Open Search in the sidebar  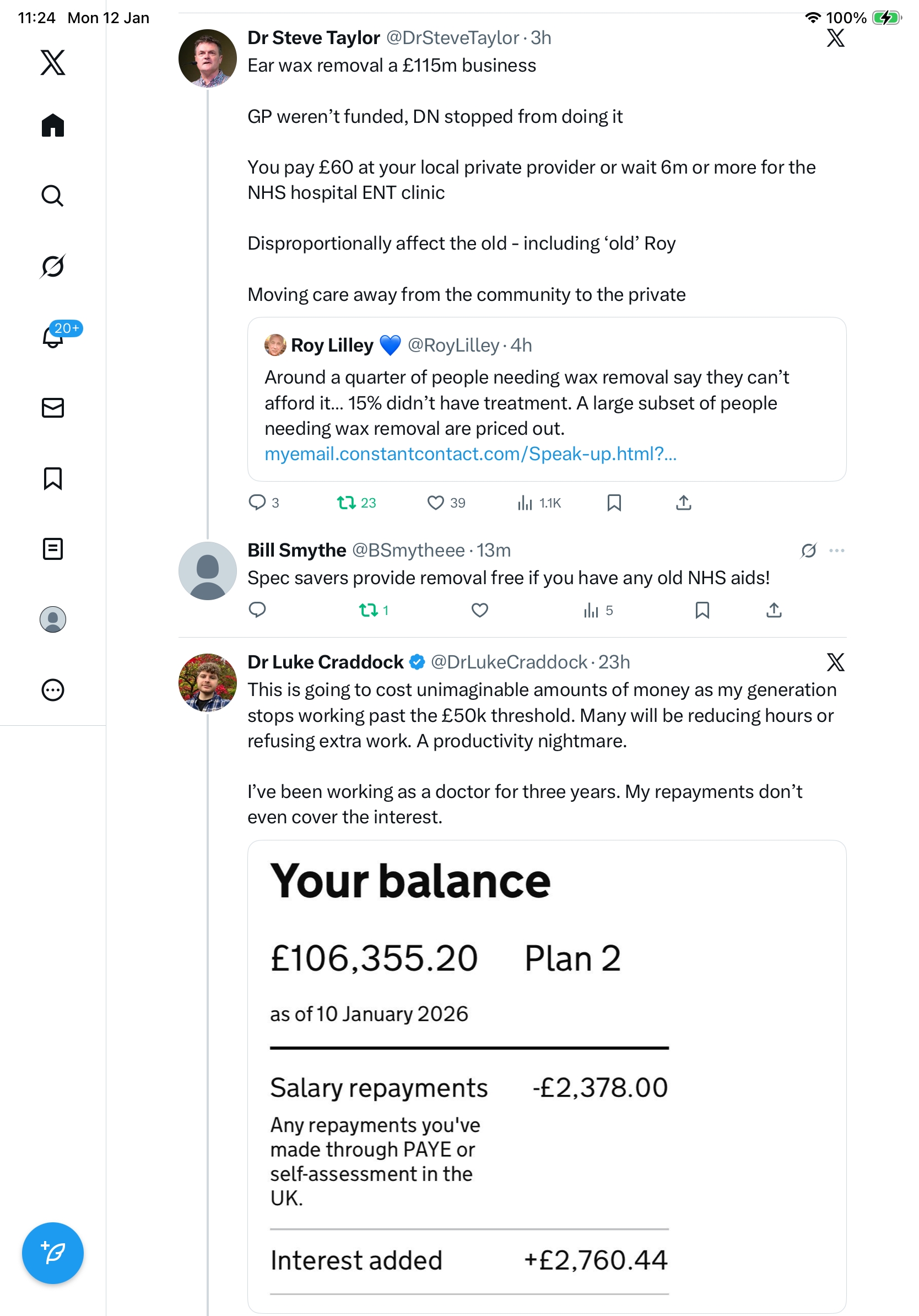pyautogui.click(x=53, y=196)
